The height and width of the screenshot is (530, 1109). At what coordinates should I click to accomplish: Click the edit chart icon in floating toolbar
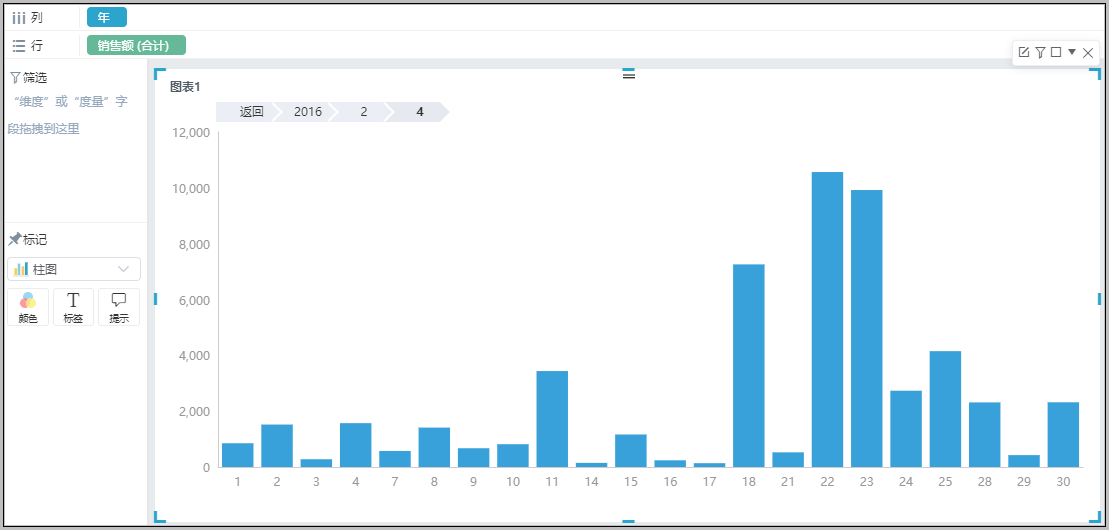point(1023,52)
